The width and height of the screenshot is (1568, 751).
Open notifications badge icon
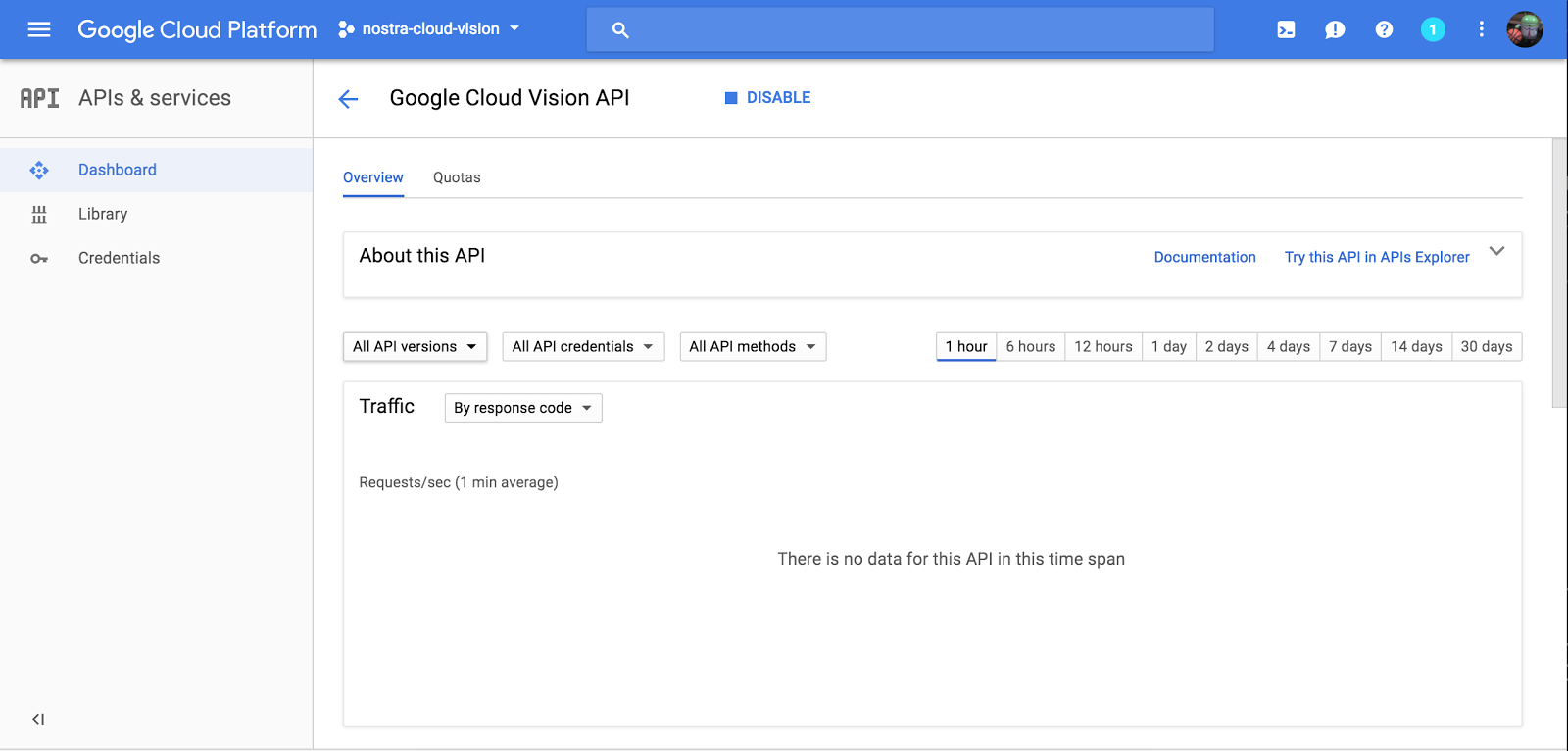click(x=1433, y=29)
